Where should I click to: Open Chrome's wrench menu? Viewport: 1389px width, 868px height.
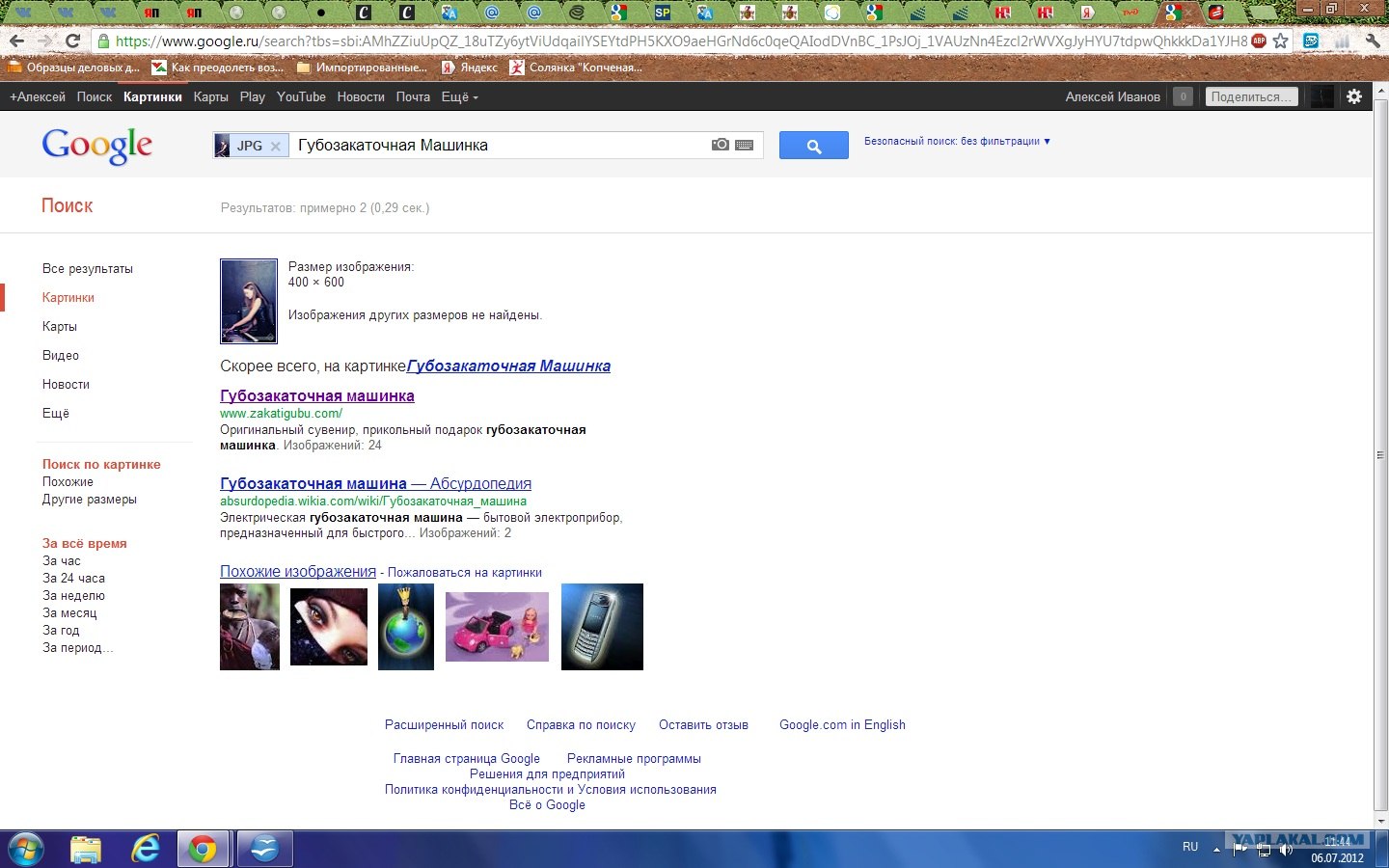(x=1372, y=41)
